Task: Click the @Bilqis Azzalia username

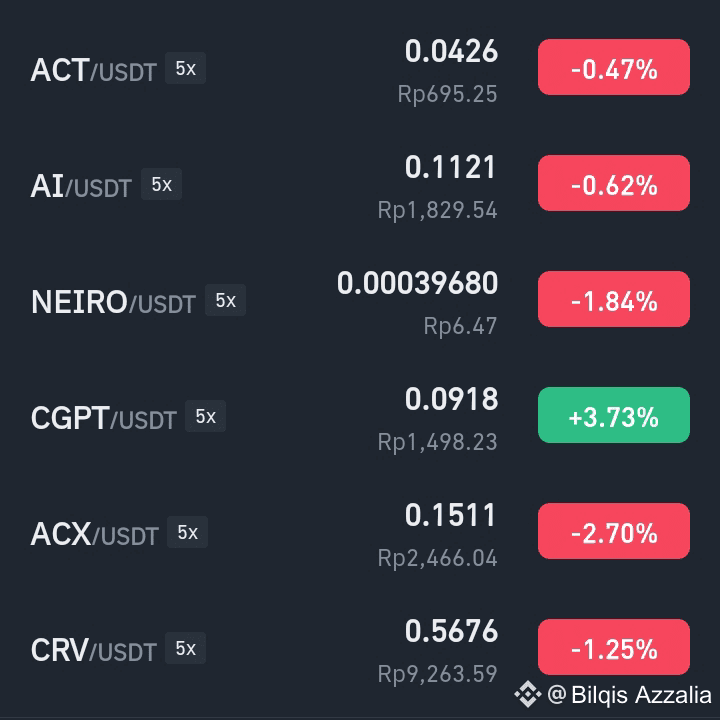Action: click(x=630, y=694)
